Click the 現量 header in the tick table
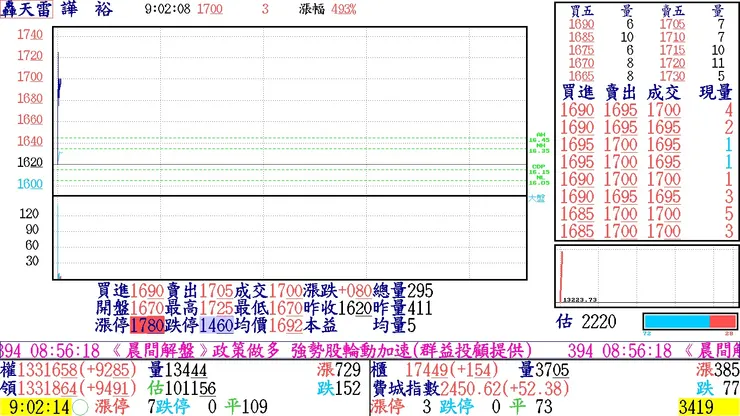Viewport: 740px width, 416px height. click(715, 93)
